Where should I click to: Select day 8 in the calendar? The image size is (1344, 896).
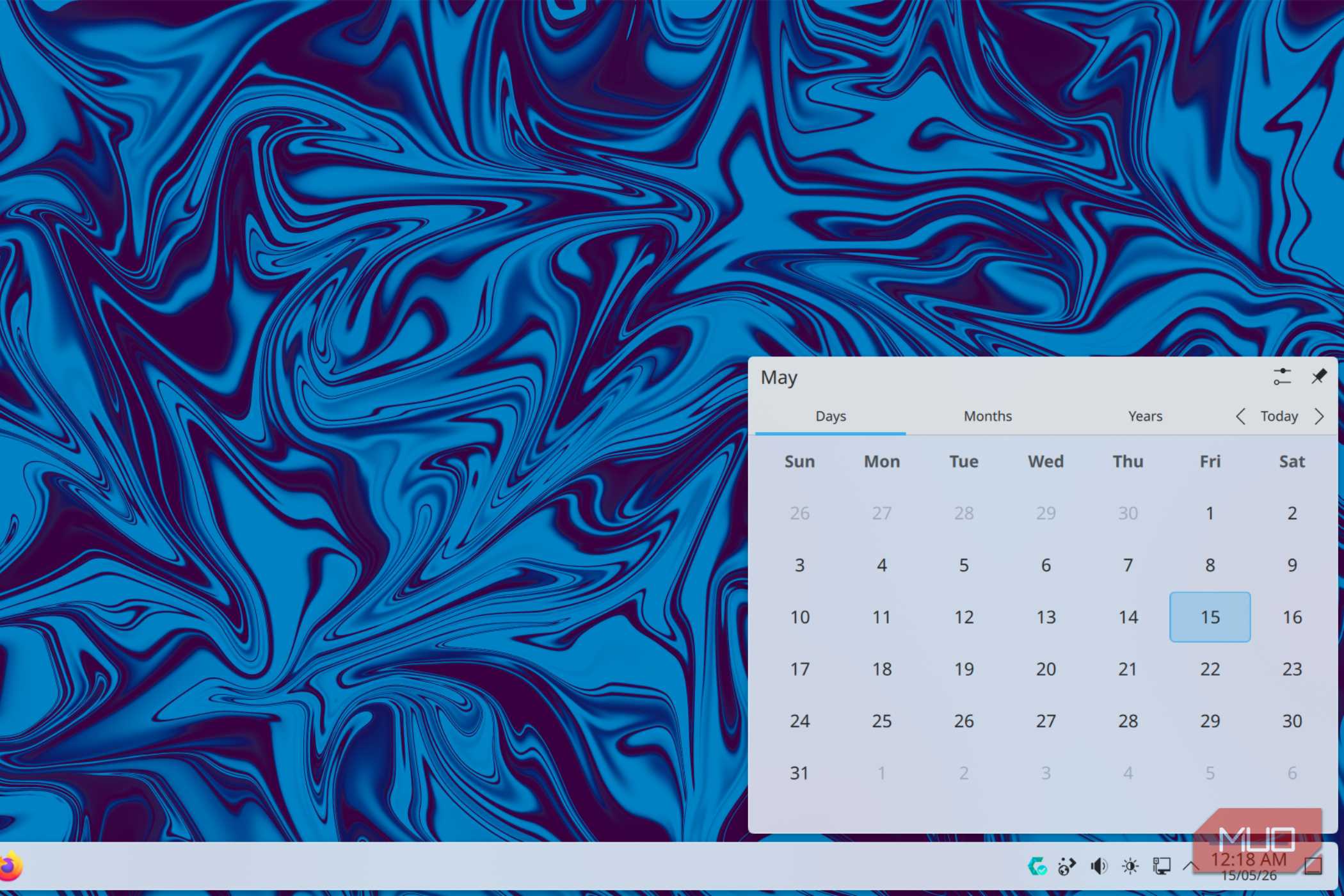[1210, 565]
